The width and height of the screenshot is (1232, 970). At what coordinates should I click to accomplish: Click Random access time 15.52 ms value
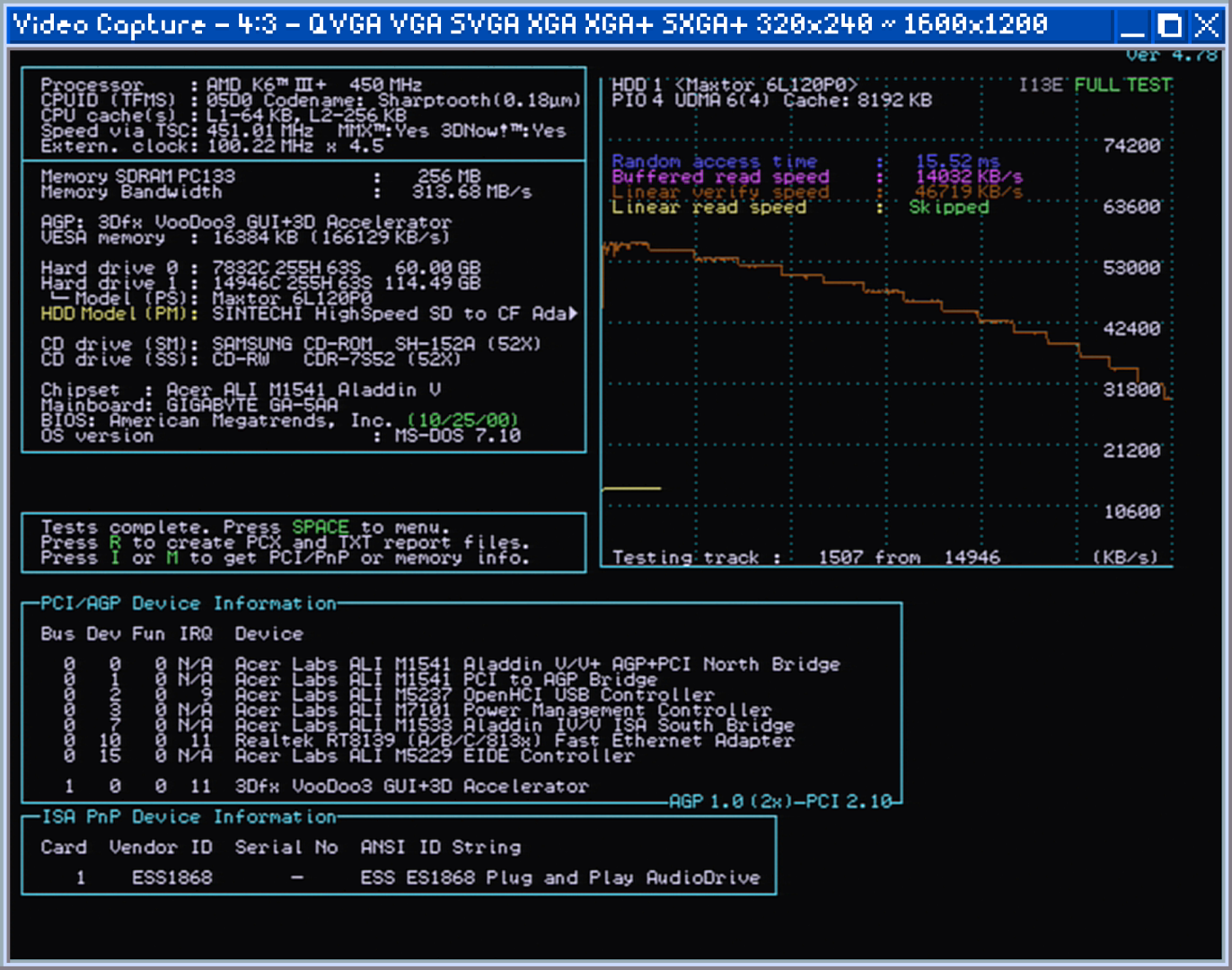pyautogui.click(x=957, y=162)
